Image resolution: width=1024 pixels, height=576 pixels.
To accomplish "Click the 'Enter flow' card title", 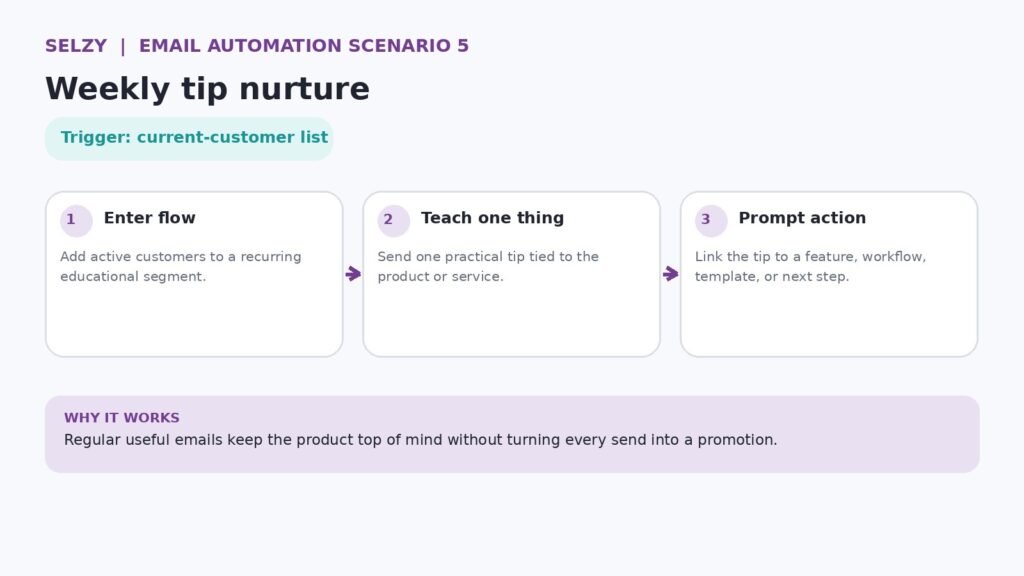I will tap(150, 218).
